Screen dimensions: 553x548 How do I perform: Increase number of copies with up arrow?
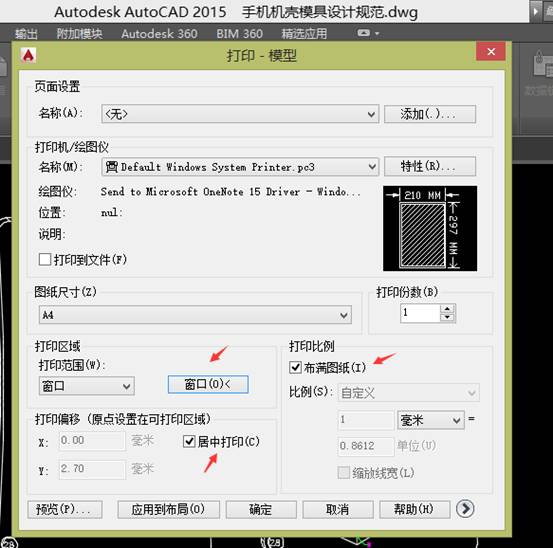[448, 309]
